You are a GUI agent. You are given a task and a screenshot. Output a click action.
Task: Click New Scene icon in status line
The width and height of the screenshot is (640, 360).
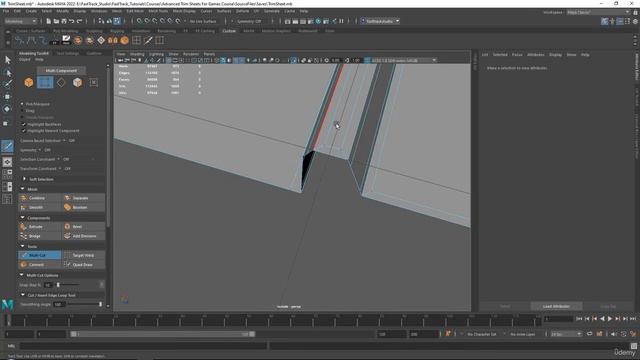(x=49, y=21)
